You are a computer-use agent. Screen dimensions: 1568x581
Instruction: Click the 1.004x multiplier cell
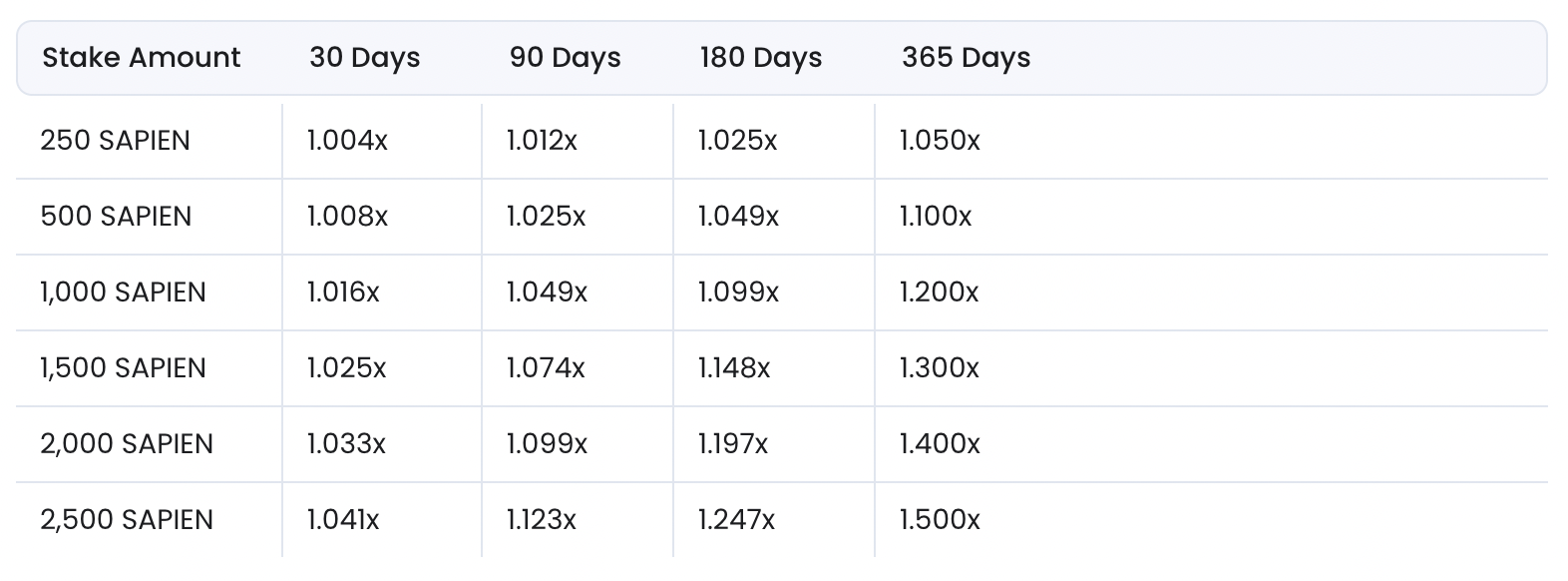pos(347,141)
